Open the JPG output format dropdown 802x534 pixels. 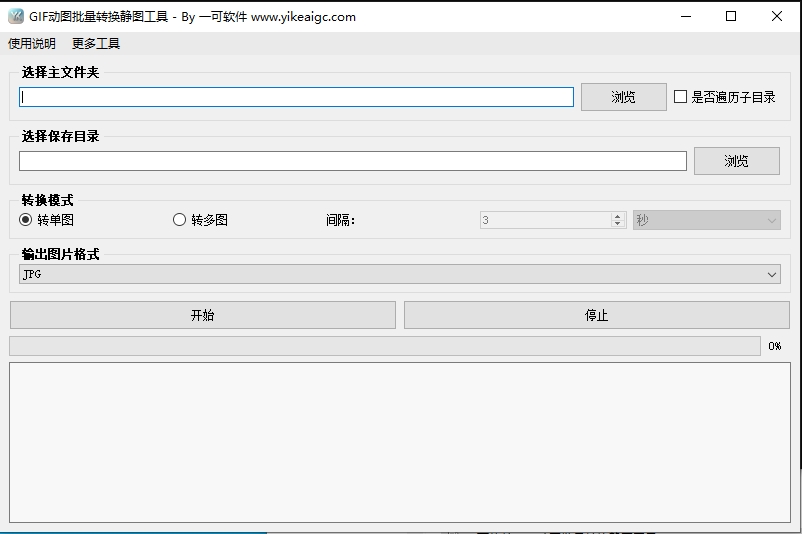point(400,274)
